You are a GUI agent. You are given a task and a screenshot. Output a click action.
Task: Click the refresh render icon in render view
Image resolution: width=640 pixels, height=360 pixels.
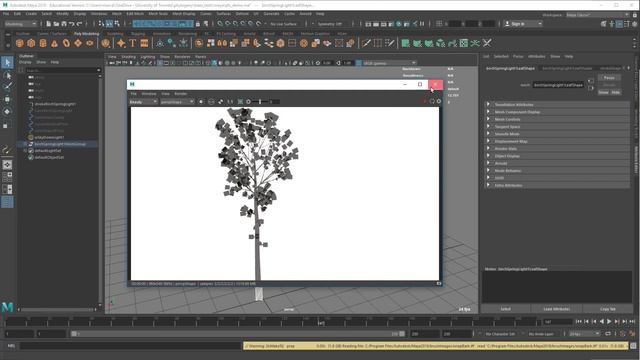(432, 101)
